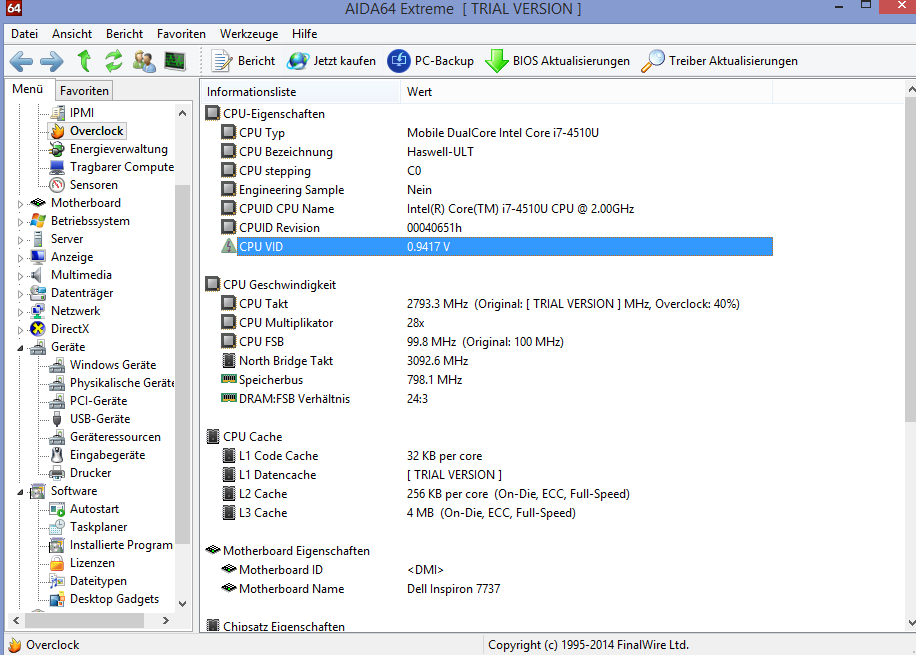Click the Back navigation arrow
Viewport: 916px width, 655px height.
pos(22,61)
